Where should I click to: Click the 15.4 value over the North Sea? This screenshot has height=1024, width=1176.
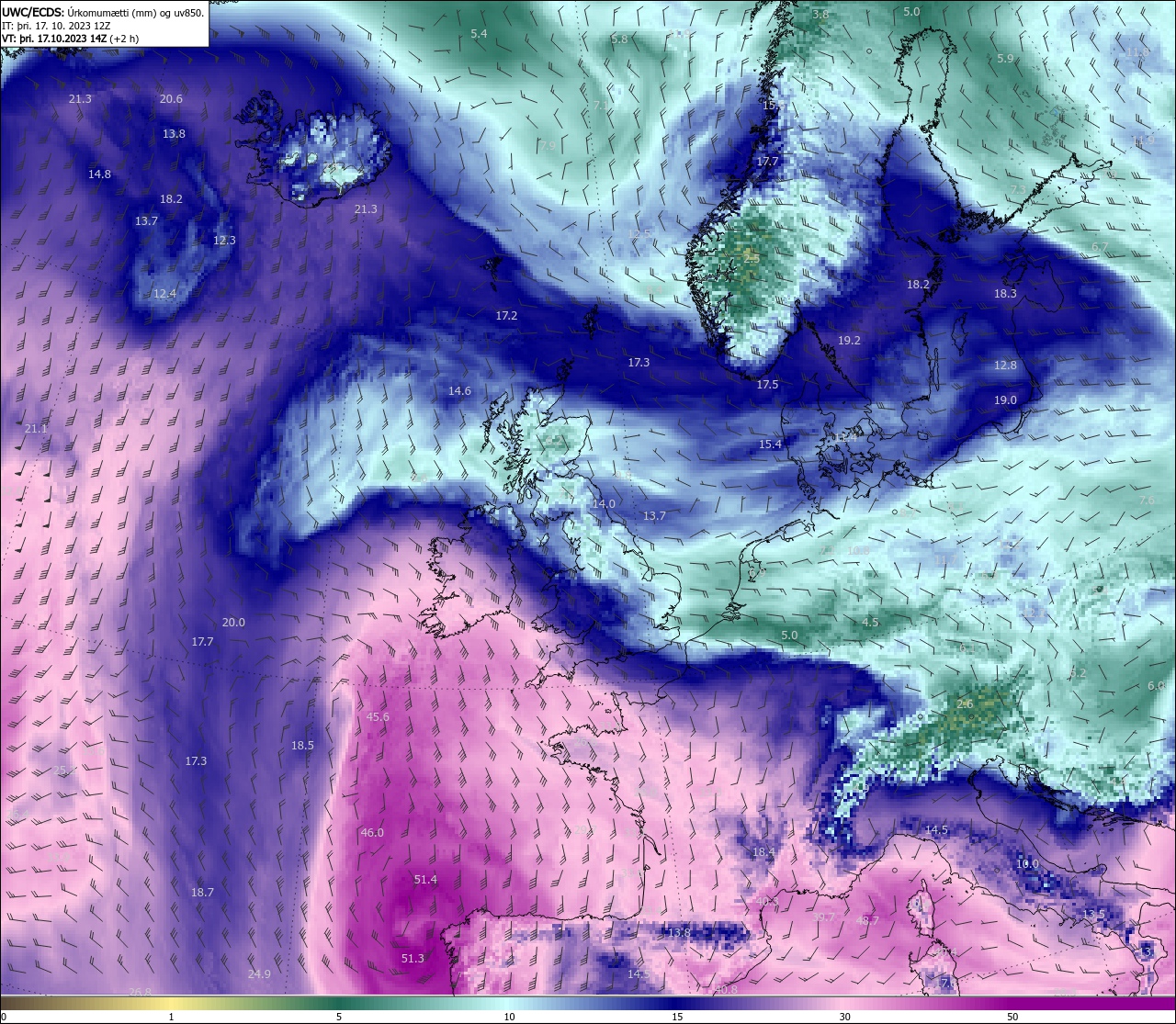770,444
